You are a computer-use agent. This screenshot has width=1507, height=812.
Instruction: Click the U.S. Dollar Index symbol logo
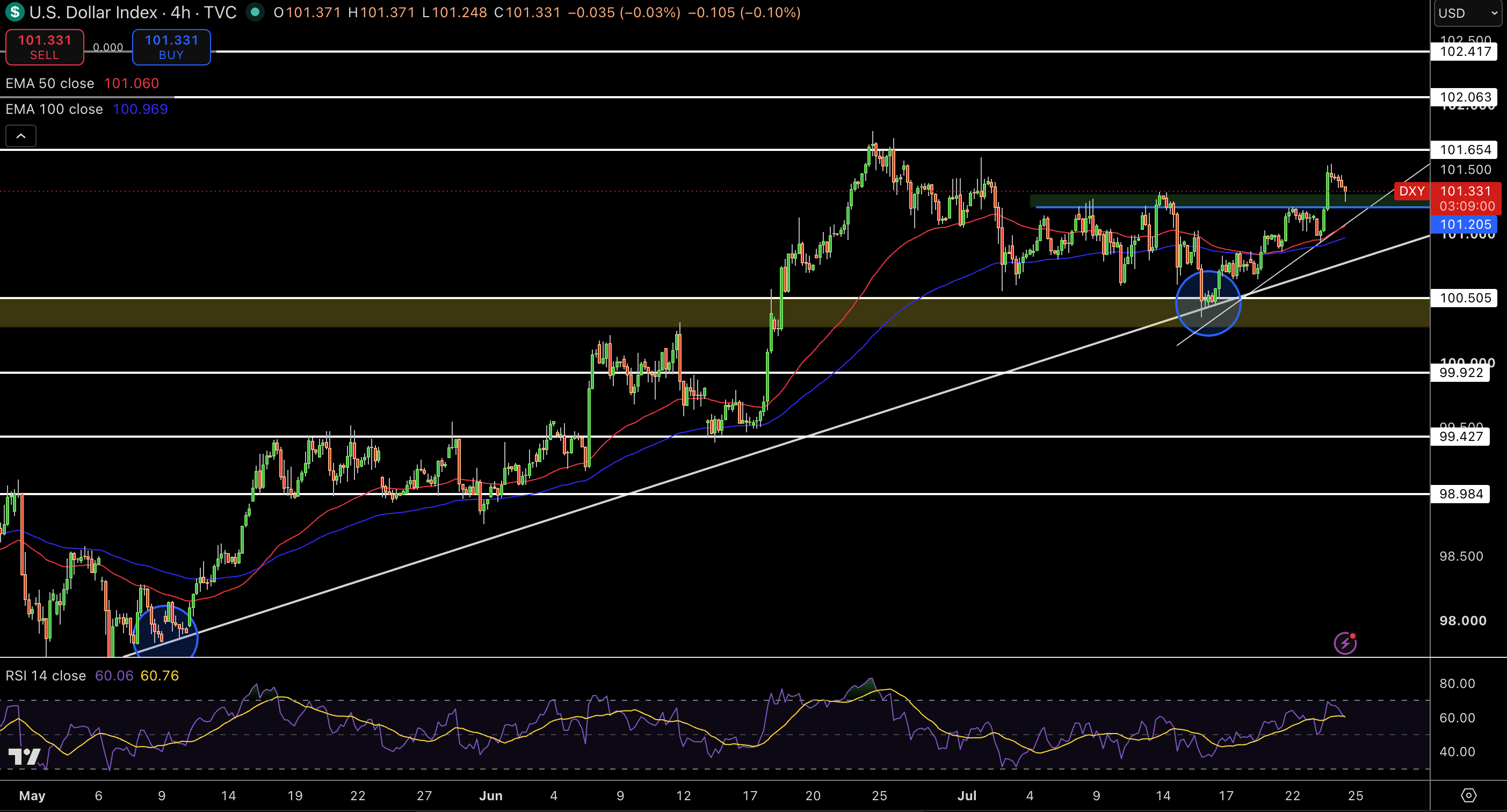pyautogui.click(x=15, y=12)
